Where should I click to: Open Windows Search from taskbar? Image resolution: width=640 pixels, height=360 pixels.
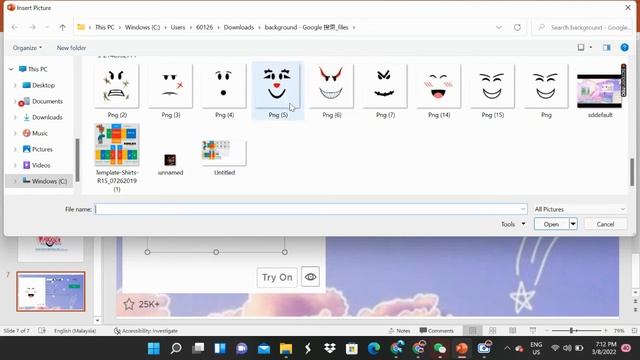pos(176,348)
